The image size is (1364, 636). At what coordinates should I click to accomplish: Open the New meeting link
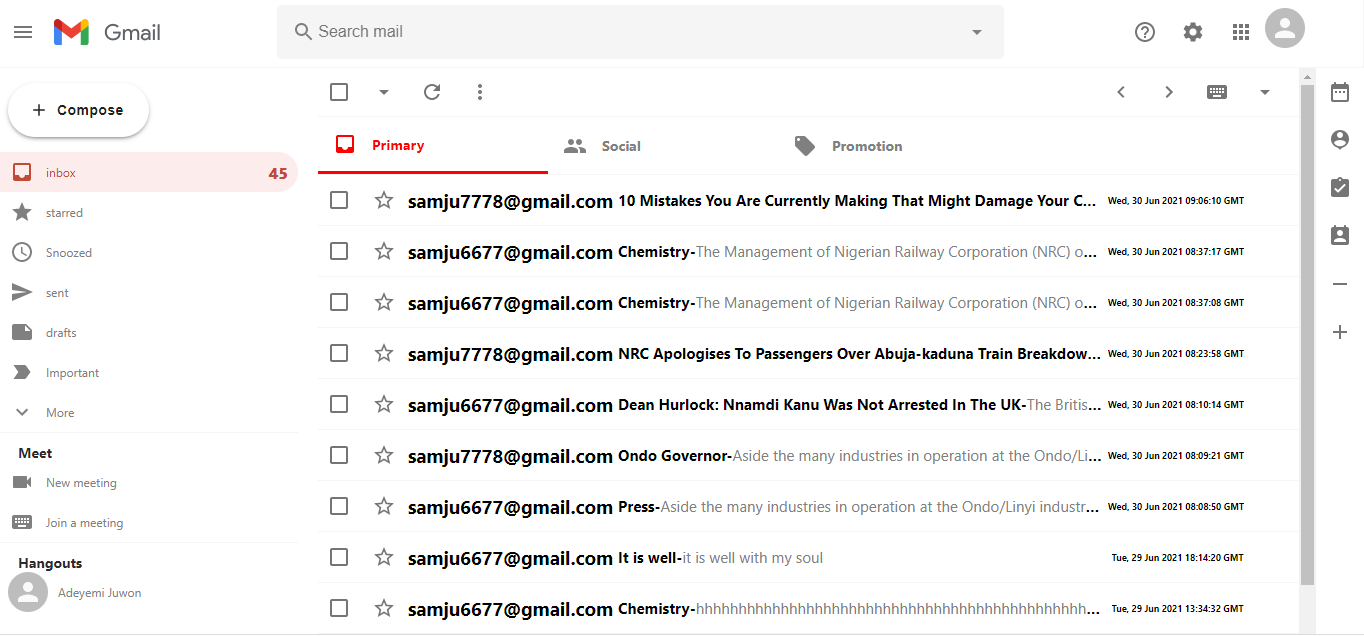81,483
